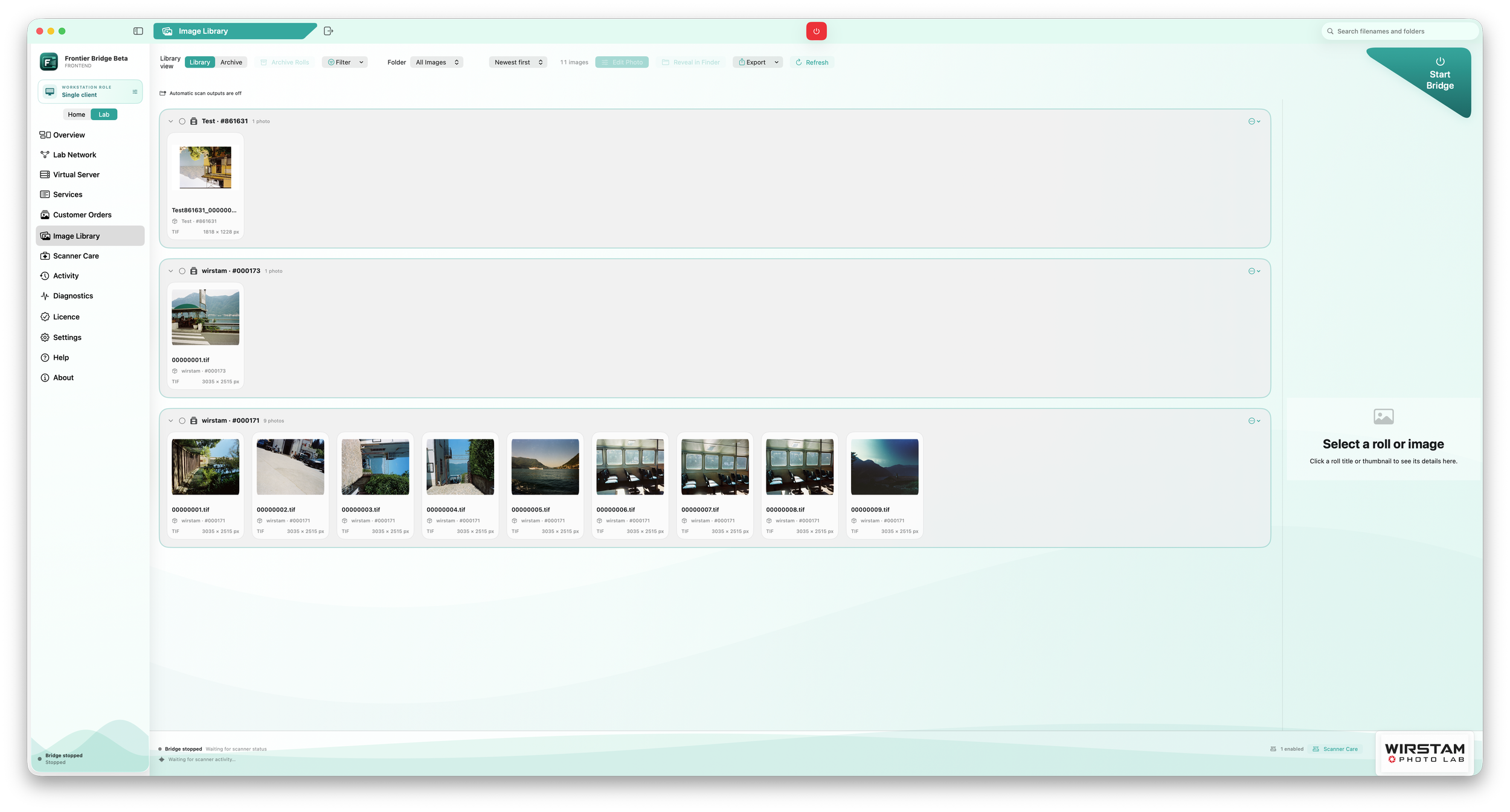Click the Refresh button
1510x812 pixels.
812,62
